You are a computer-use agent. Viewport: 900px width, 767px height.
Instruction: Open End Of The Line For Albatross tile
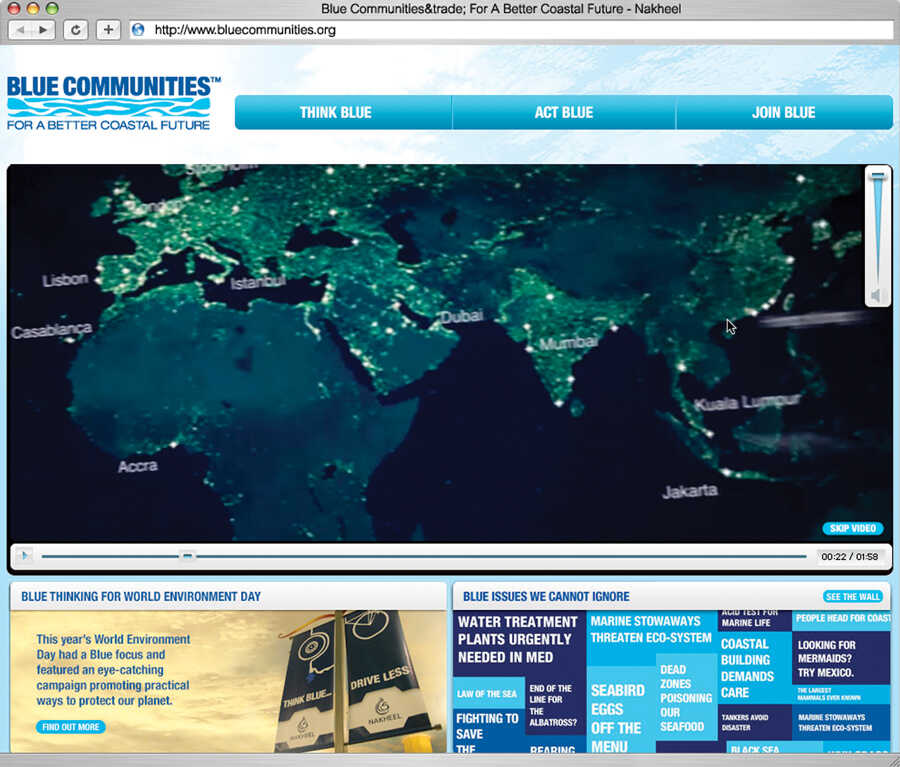(x=554, y=705)
